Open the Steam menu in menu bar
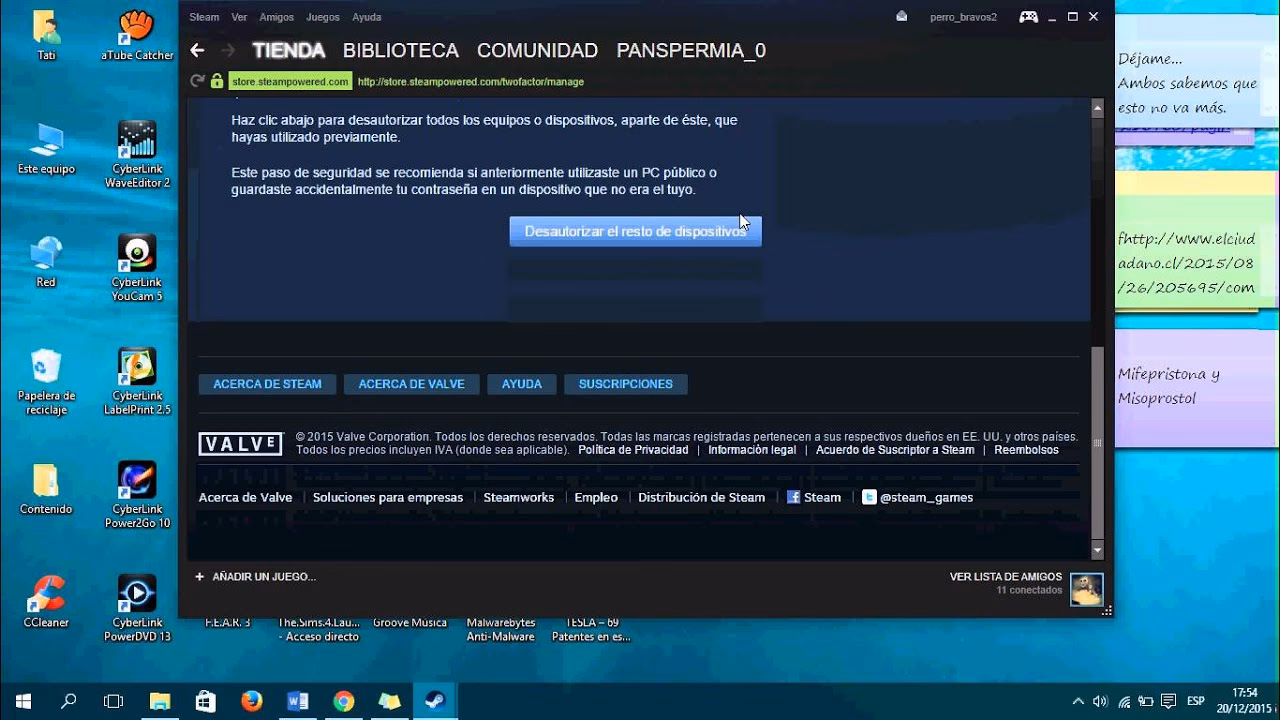This screenshot has height=720, width=1280. (x=204, y=17)
